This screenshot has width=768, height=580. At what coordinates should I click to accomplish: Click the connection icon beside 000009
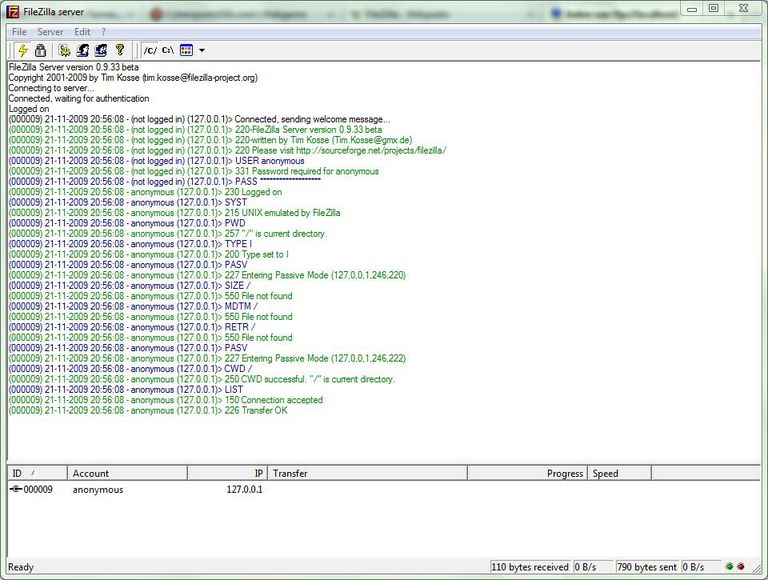click(16, 489)
